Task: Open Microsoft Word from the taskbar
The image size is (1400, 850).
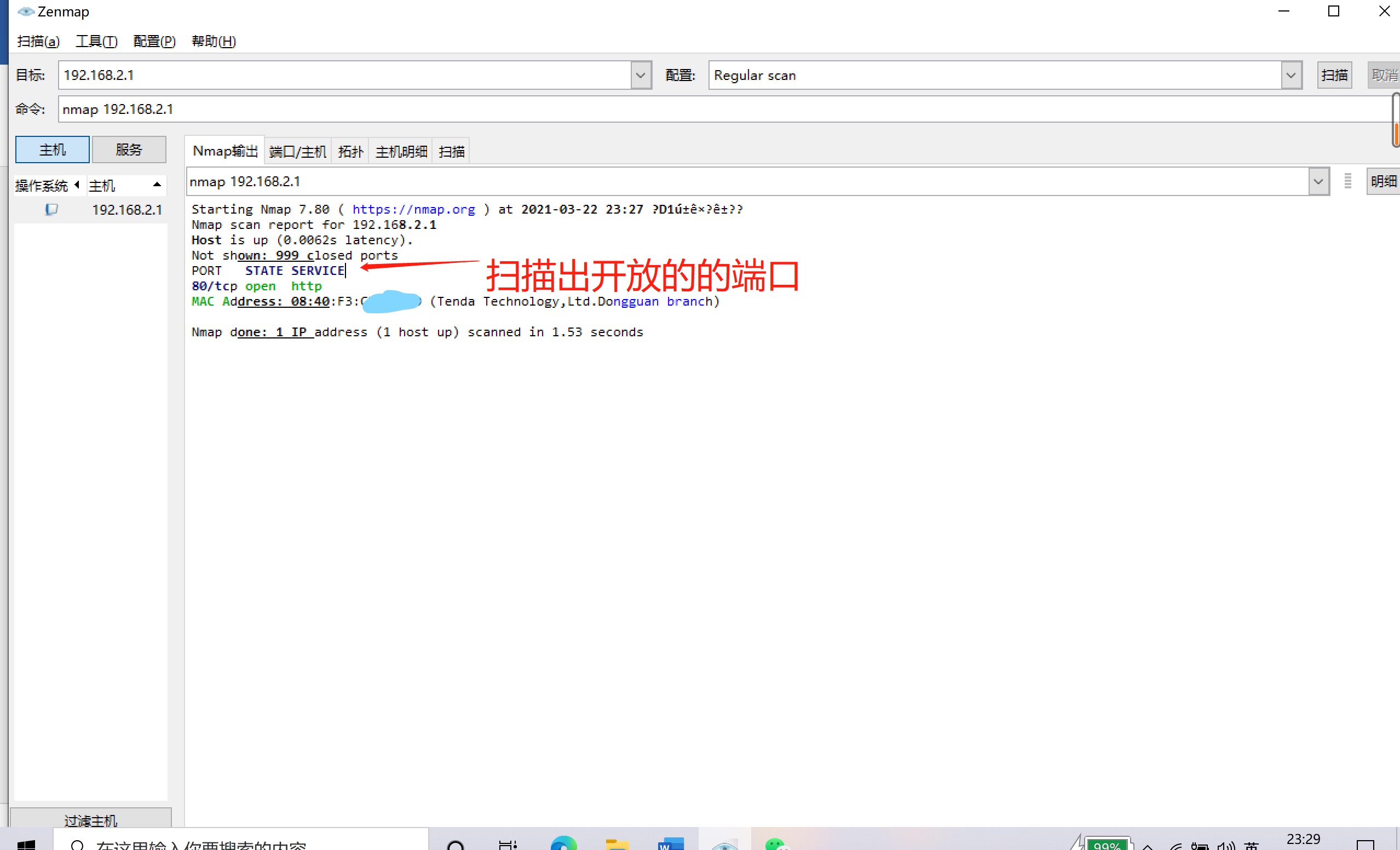Action: click(671, 844)
